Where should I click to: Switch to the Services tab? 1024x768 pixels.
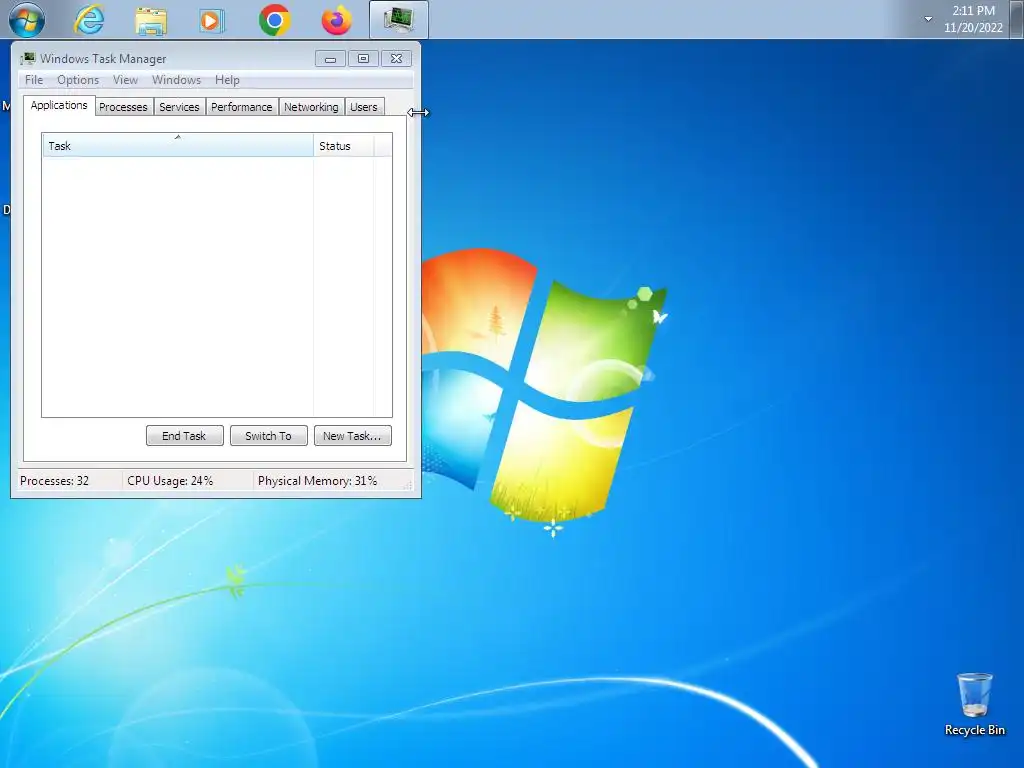179,107
